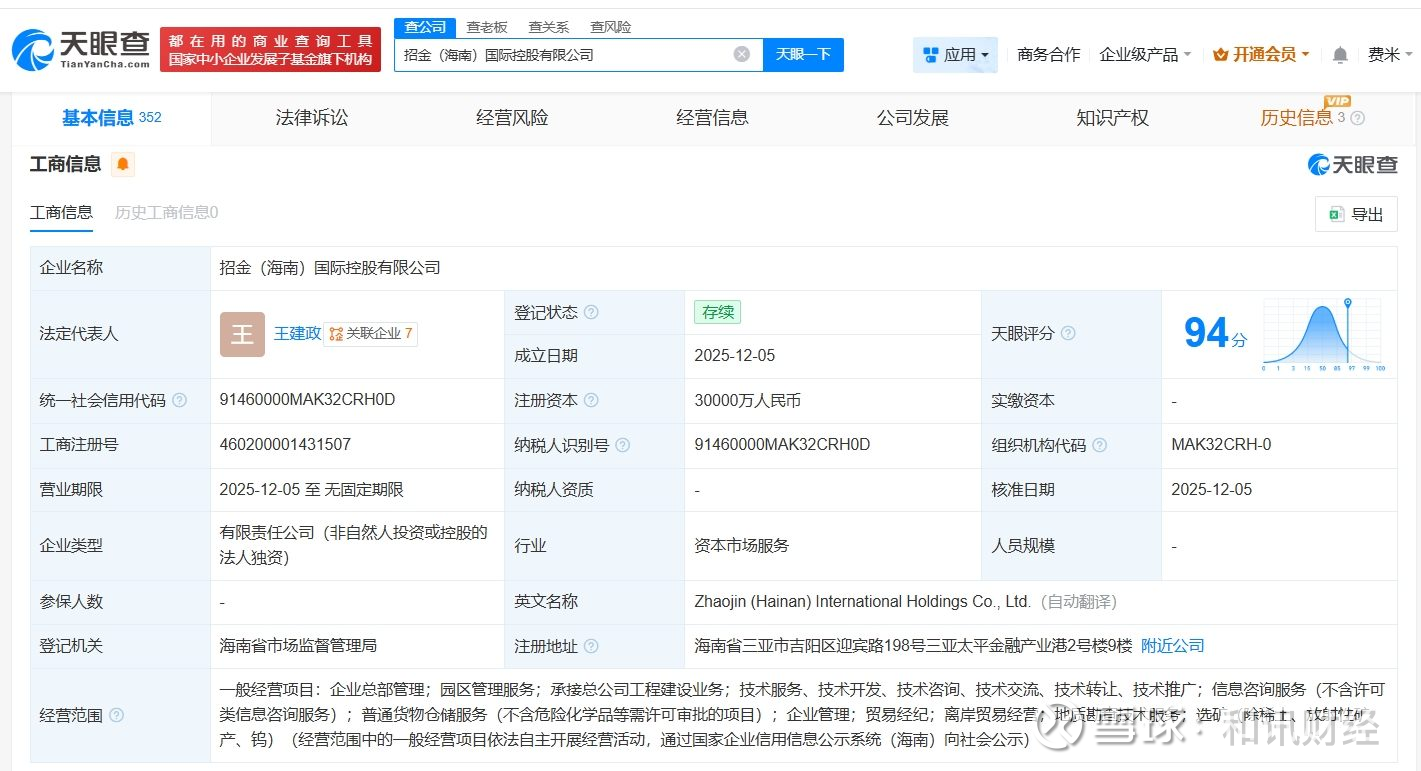The width and height of the screenshot is (1421, 771).
Task: Click the company name search input field
Action: [560, 55]
